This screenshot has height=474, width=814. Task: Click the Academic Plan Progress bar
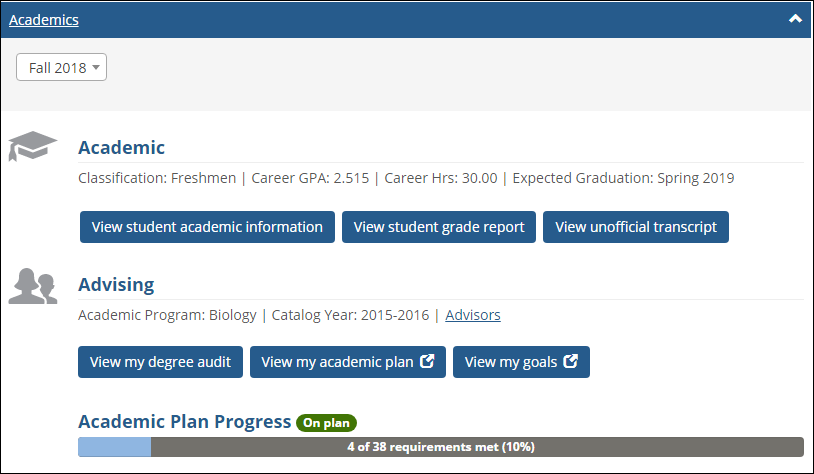(440, 447)
